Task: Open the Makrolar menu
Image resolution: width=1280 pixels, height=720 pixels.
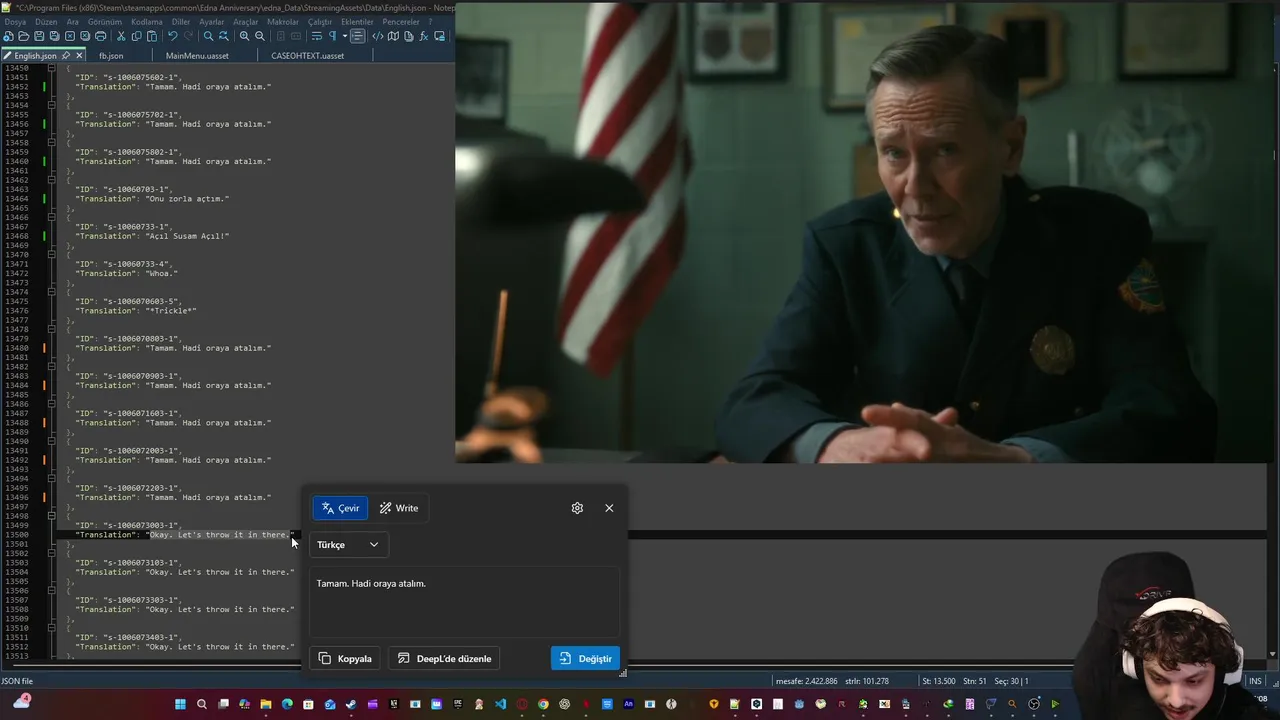Action: [x=283, y=22]
